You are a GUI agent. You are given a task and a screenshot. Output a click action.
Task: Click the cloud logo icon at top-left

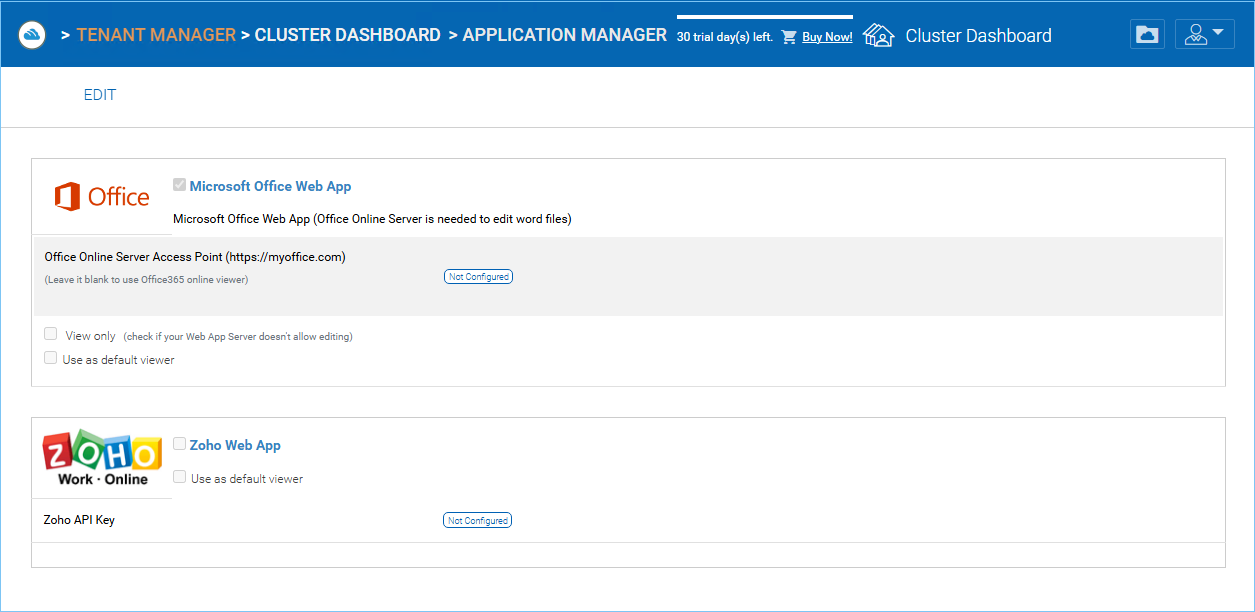click(x=34, y=35)
